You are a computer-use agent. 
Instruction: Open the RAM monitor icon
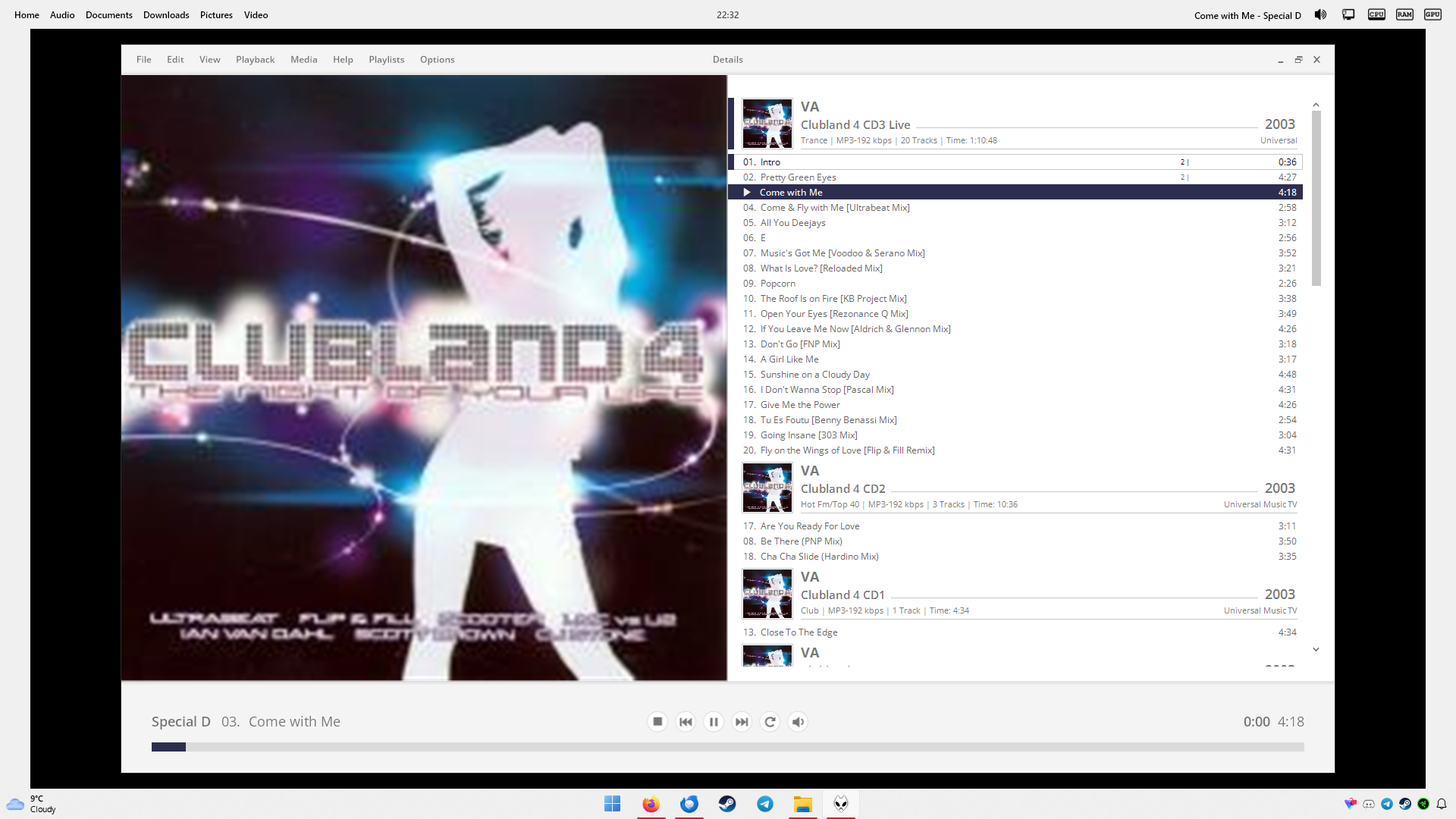pos(1404,14)
